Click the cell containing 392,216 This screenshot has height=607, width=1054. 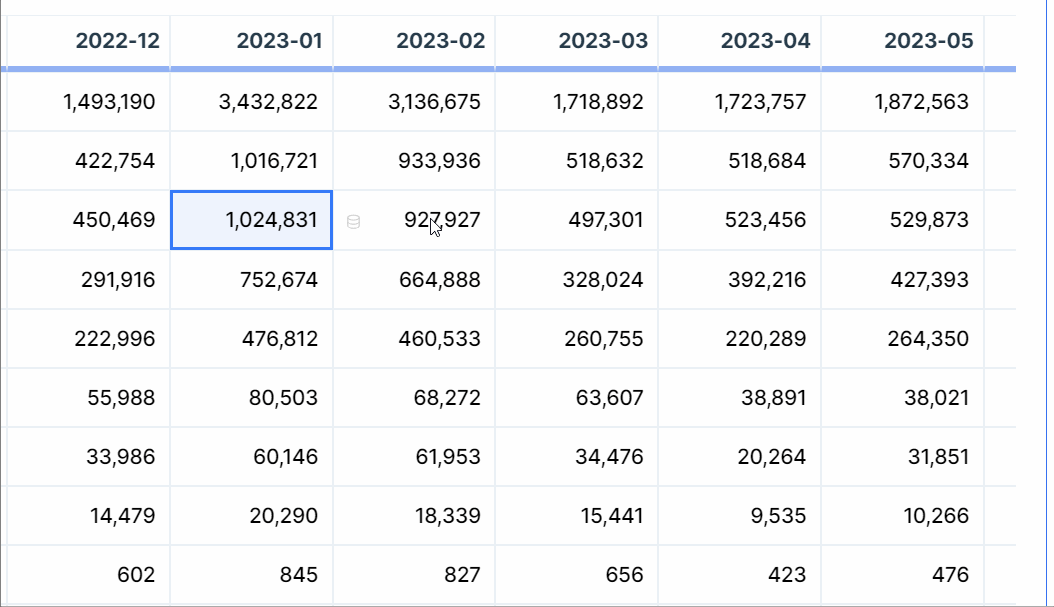(x=760, y=279)
